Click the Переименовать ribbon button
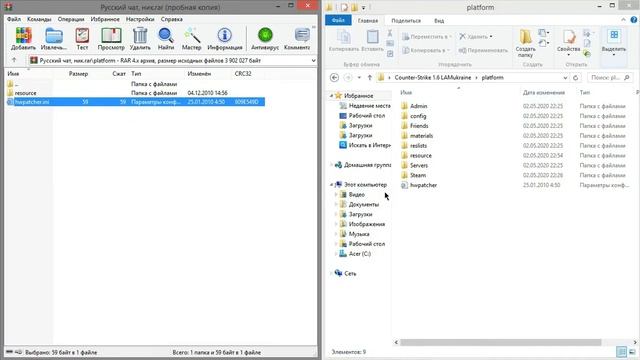The image size is (640, 360). (x=483, y=50)
